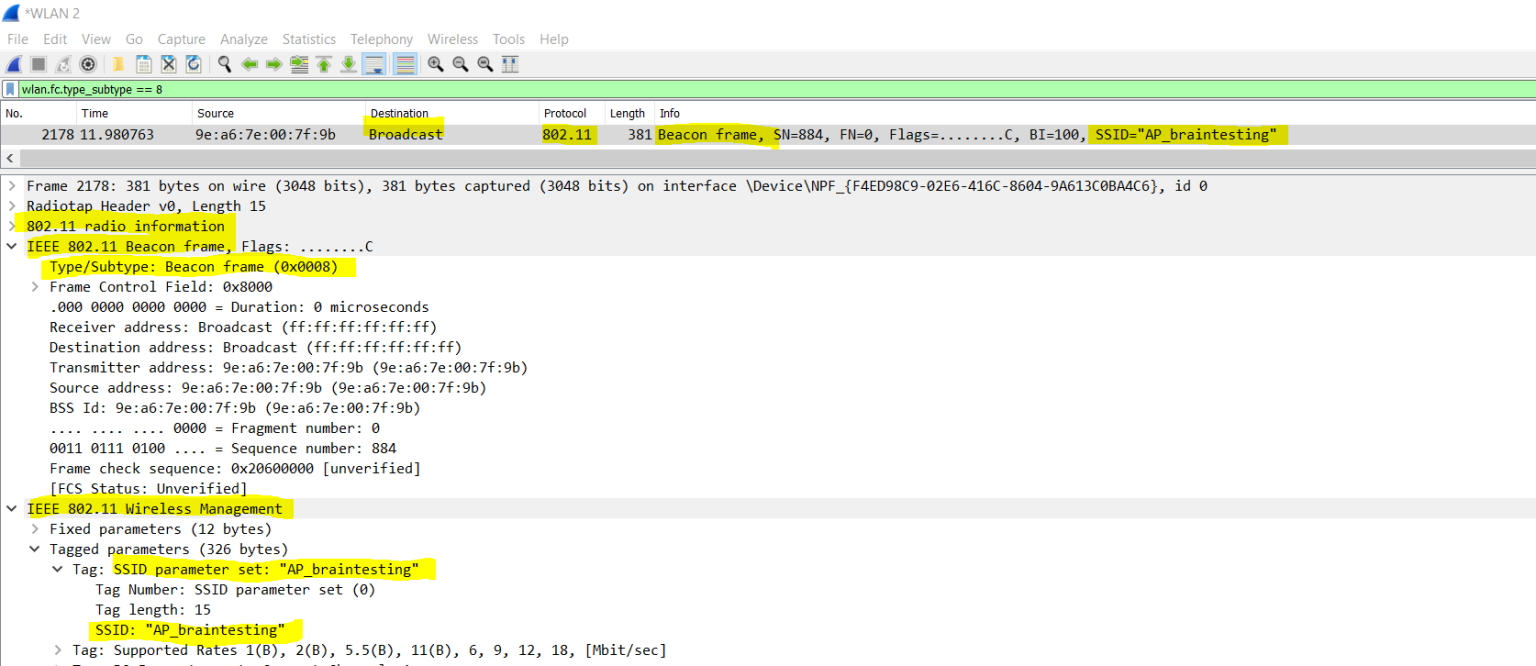Expand the Frame 2178 details
1536x666 pixels.
click(12, 186)
